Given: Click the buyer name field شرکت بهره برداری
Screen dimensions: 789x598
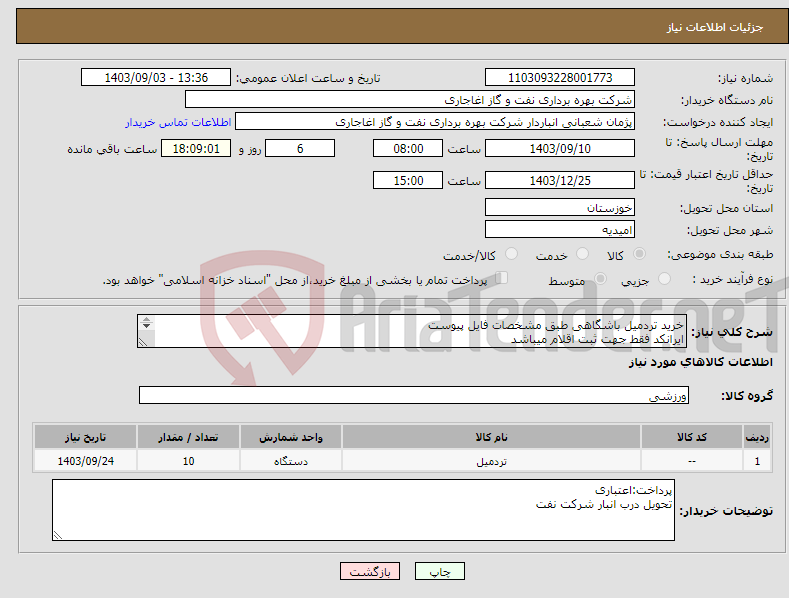Looking at the screenshot, I should point(410,100).
